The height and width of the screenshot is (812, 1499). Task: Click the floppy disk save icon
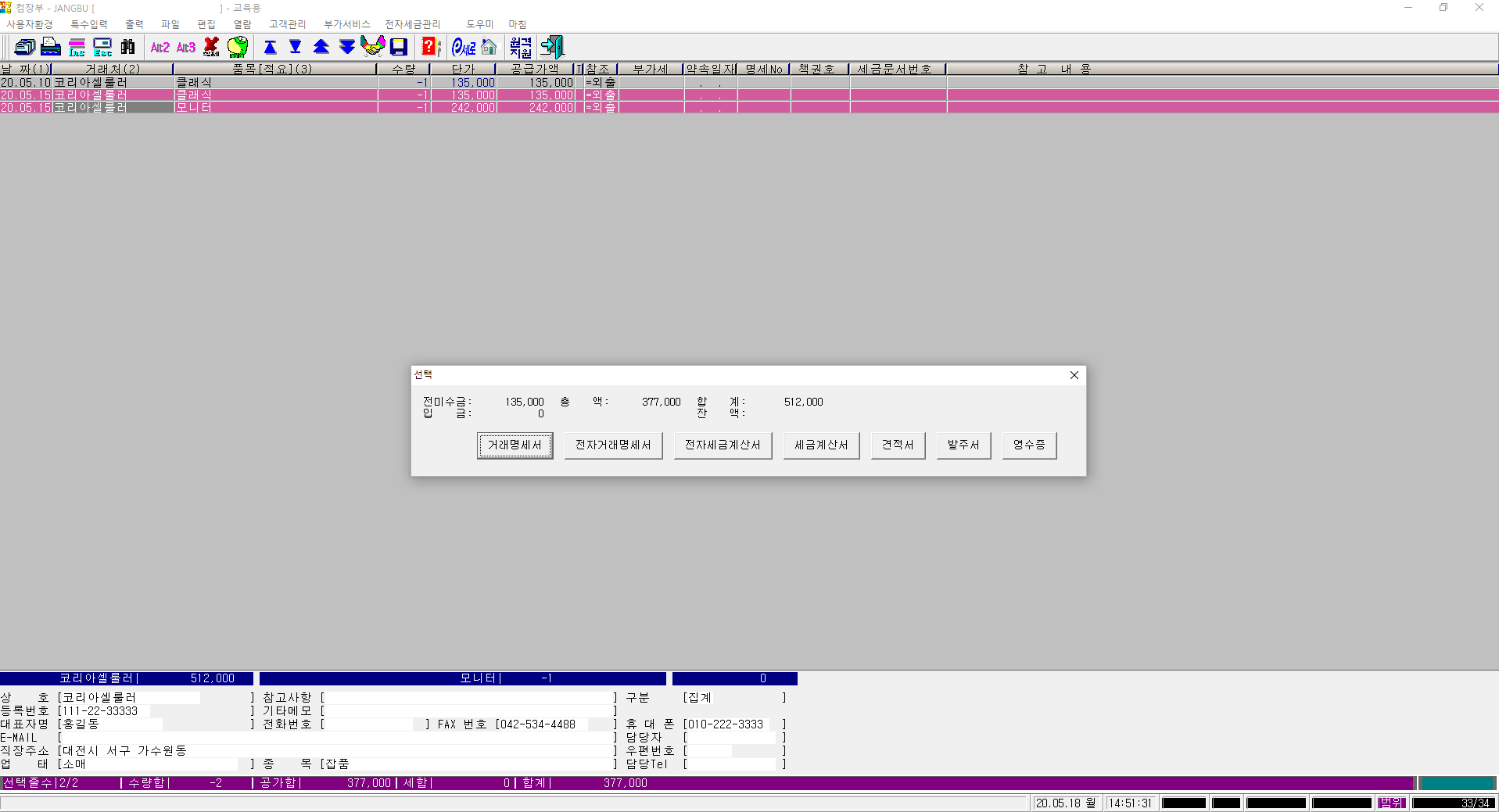399,47
